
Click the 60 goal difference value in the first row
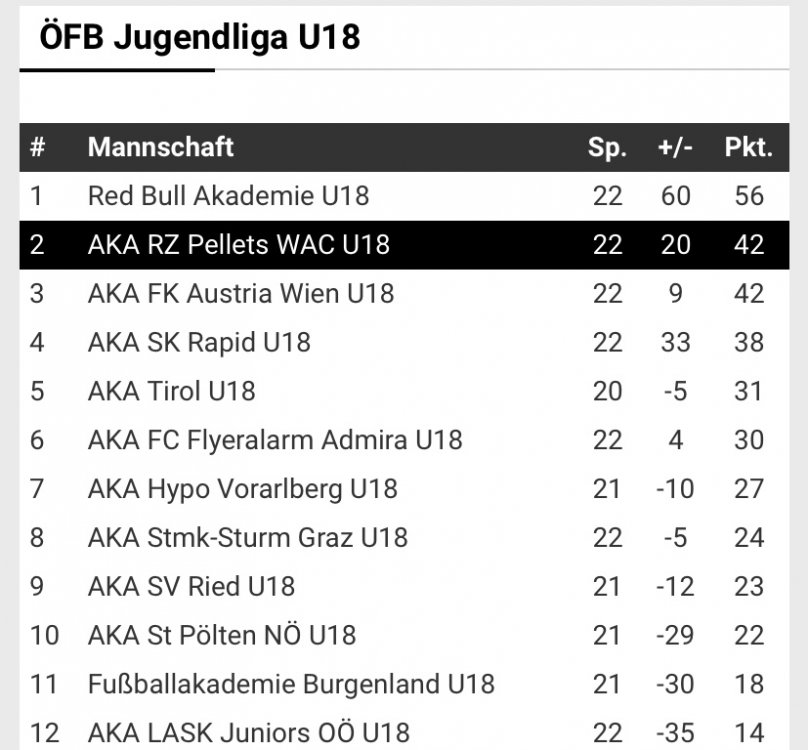676,196
